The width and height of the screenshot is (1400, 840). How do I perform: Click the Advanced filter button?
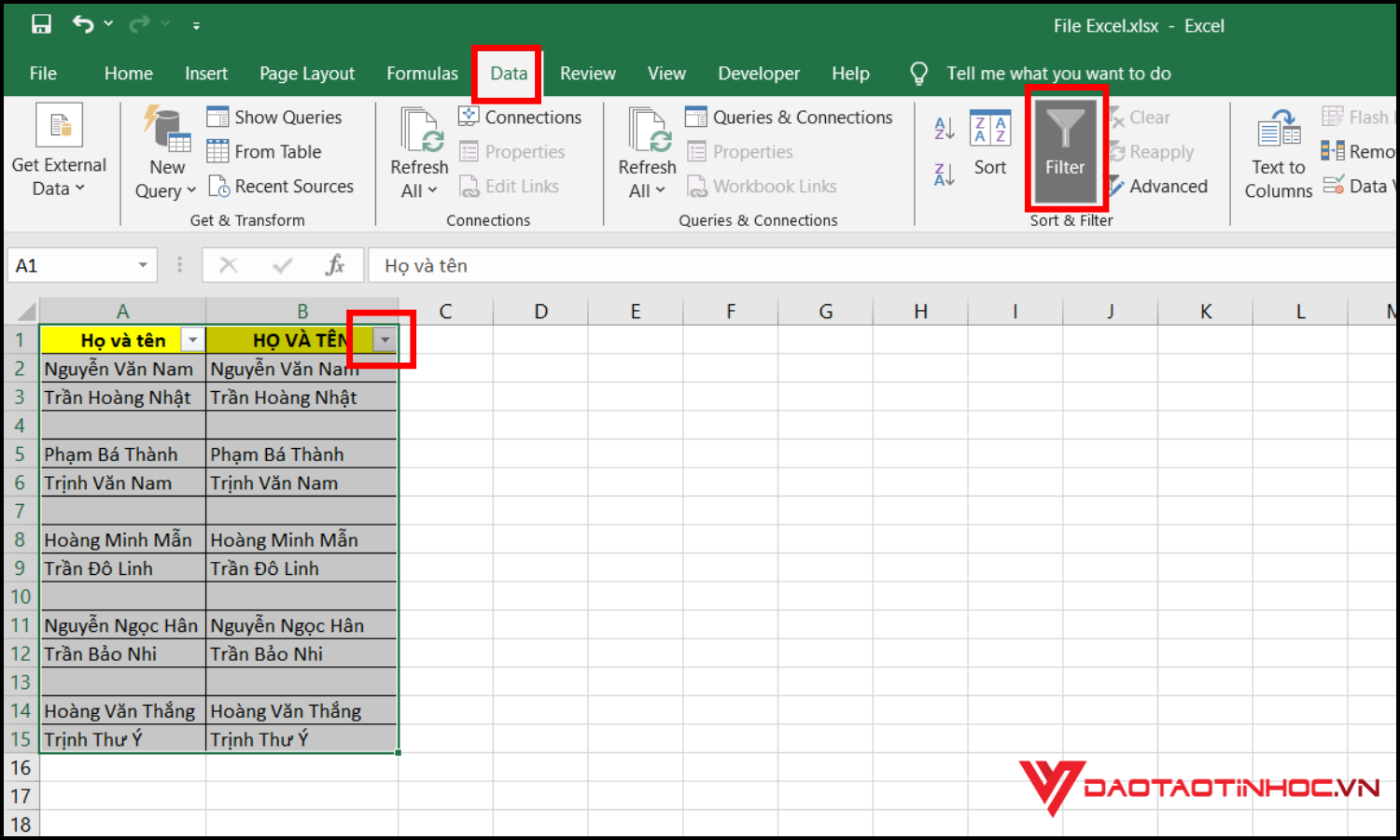pos(1158,186)
